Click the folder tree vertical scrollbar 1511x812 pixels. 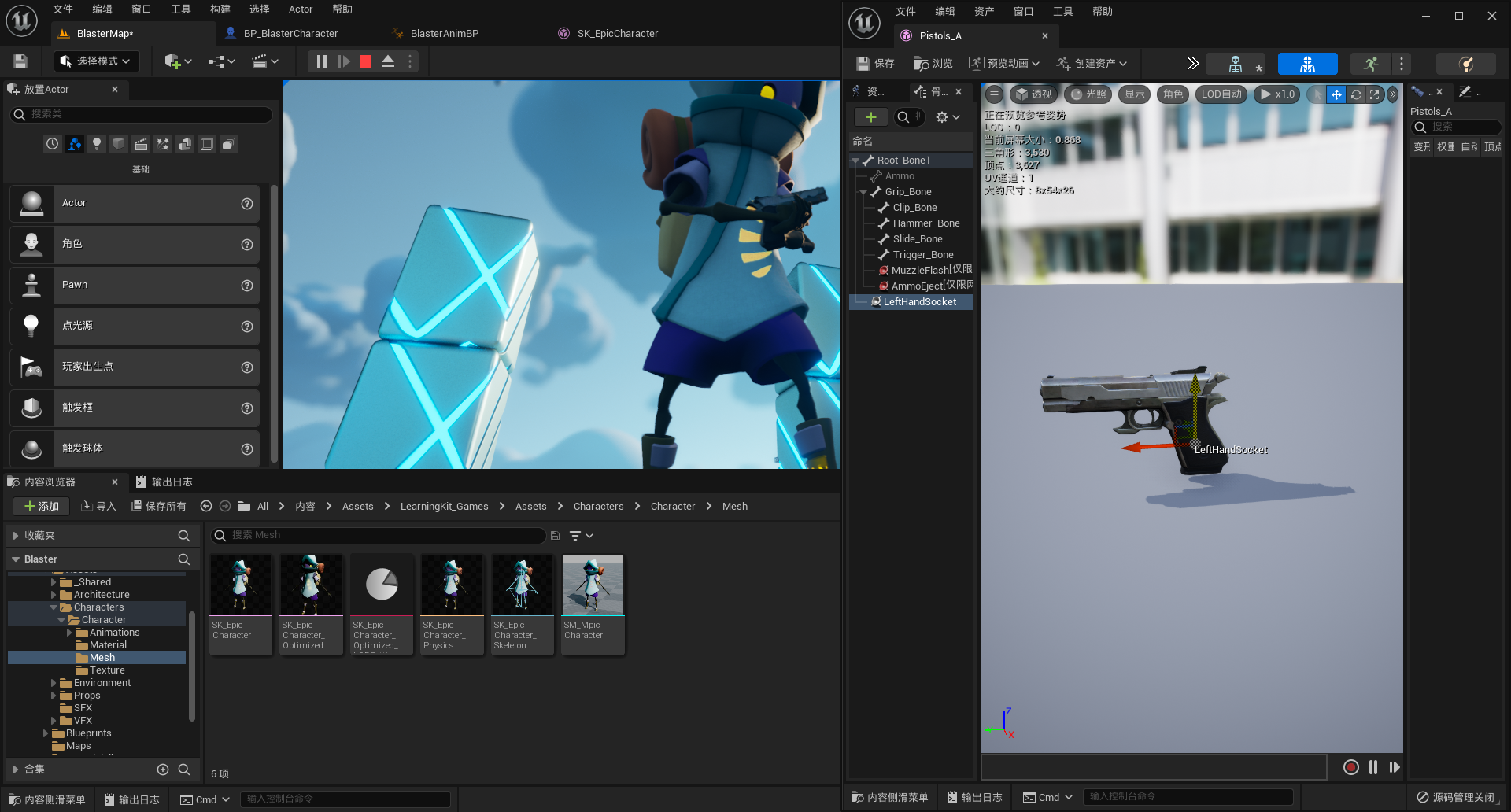(191, 665)
